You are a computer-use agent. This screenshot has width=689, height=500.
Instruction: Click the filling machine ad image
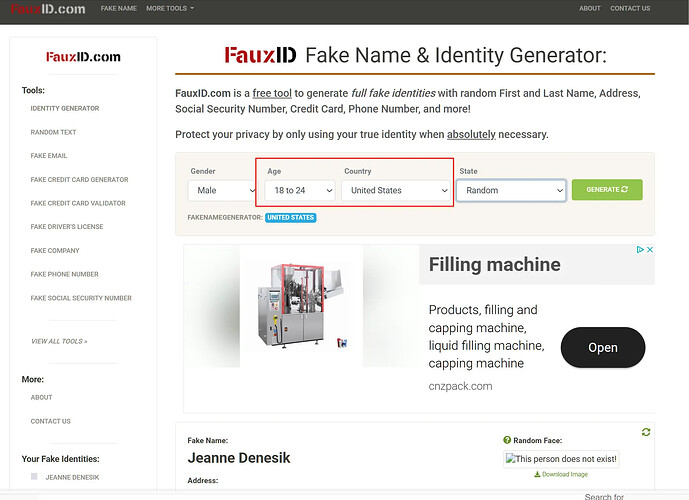(301, 306)
